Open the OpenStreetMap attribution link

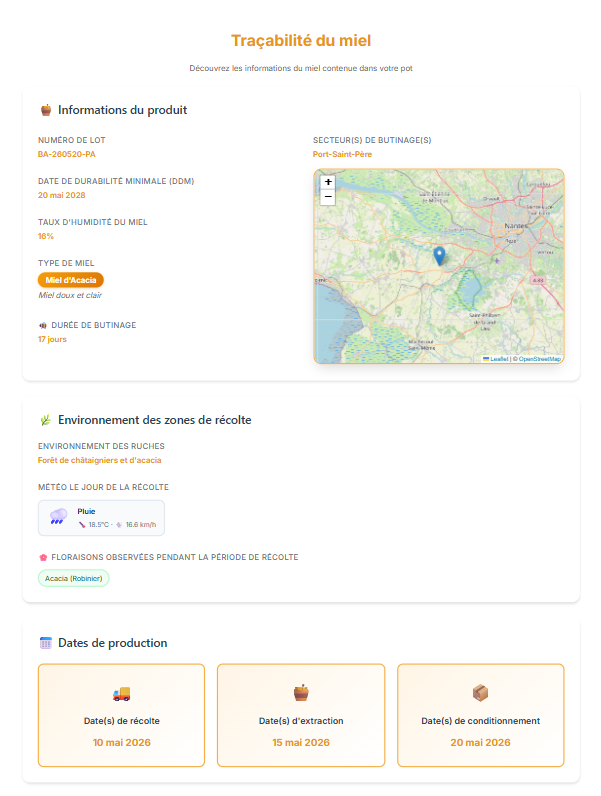coord(539,359)
